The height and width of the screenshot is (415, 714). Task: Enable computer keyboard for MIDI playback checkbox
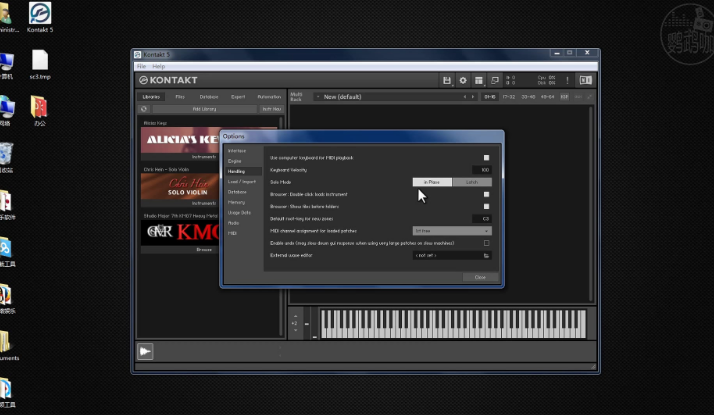(486, 158)
